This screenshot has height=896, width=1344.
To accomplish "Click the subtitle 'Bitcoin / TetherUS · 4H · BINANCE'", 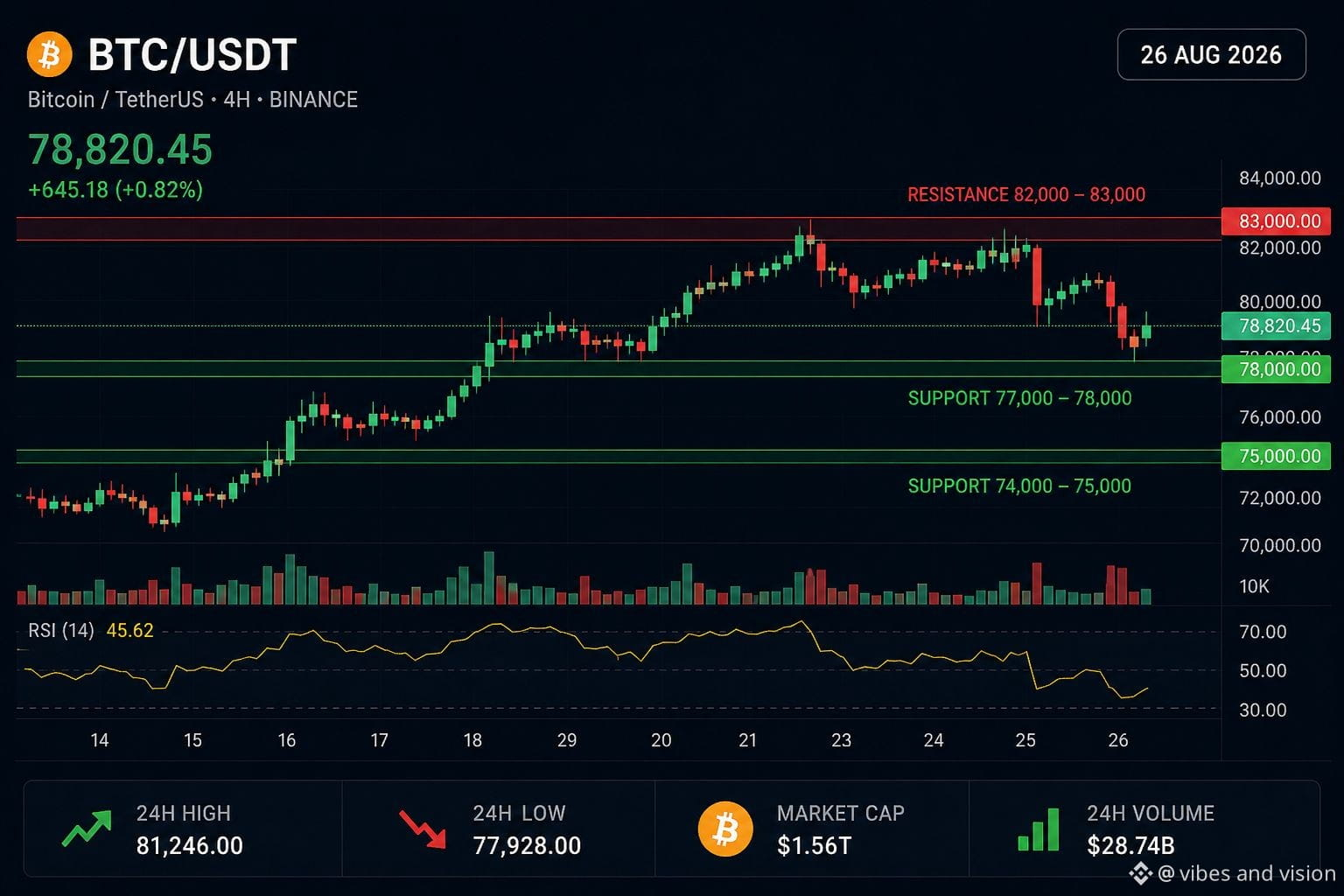I will point(192,100).
